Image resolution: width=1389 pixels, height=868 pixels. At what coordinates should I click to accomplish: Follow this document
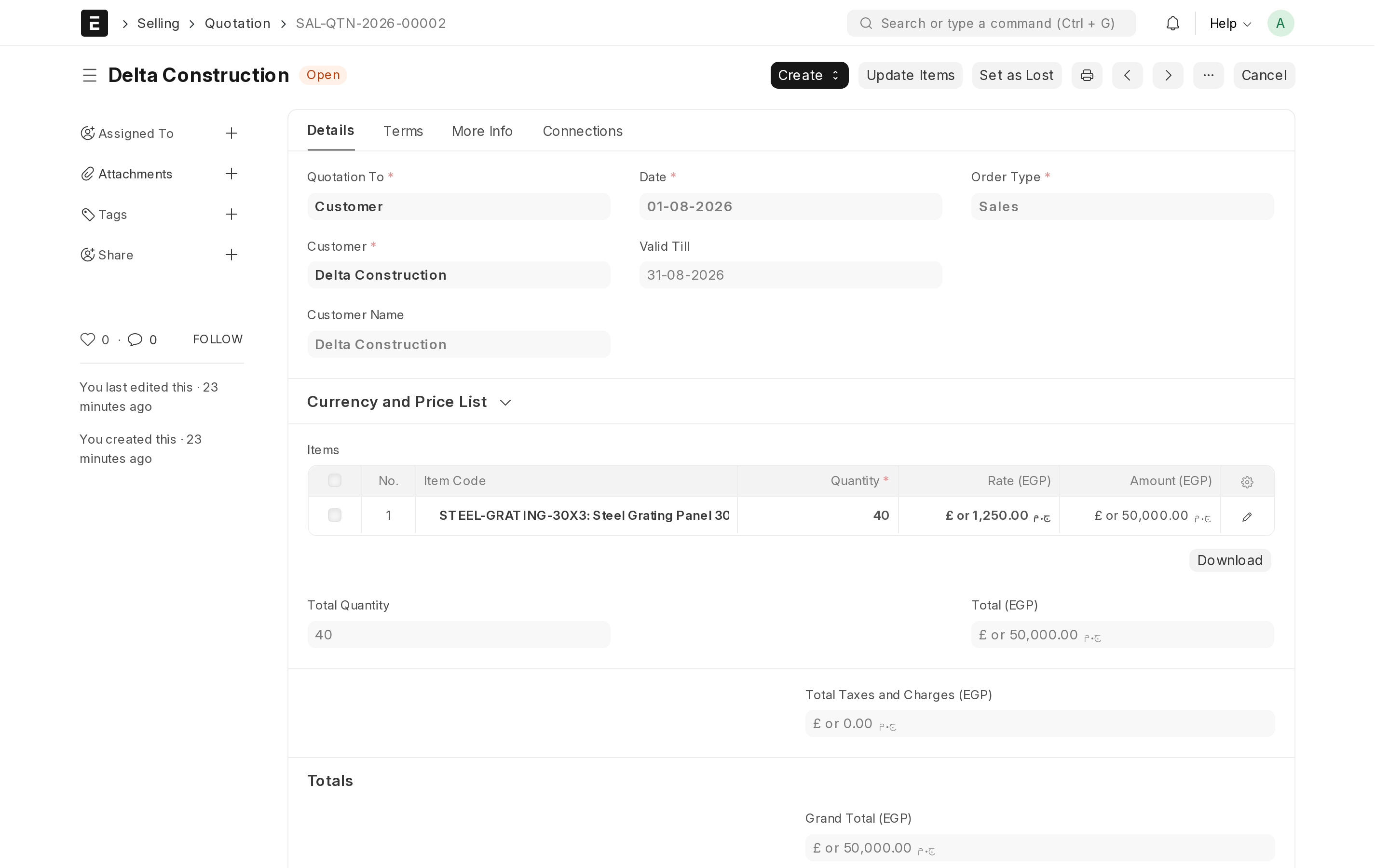(218, 339)
